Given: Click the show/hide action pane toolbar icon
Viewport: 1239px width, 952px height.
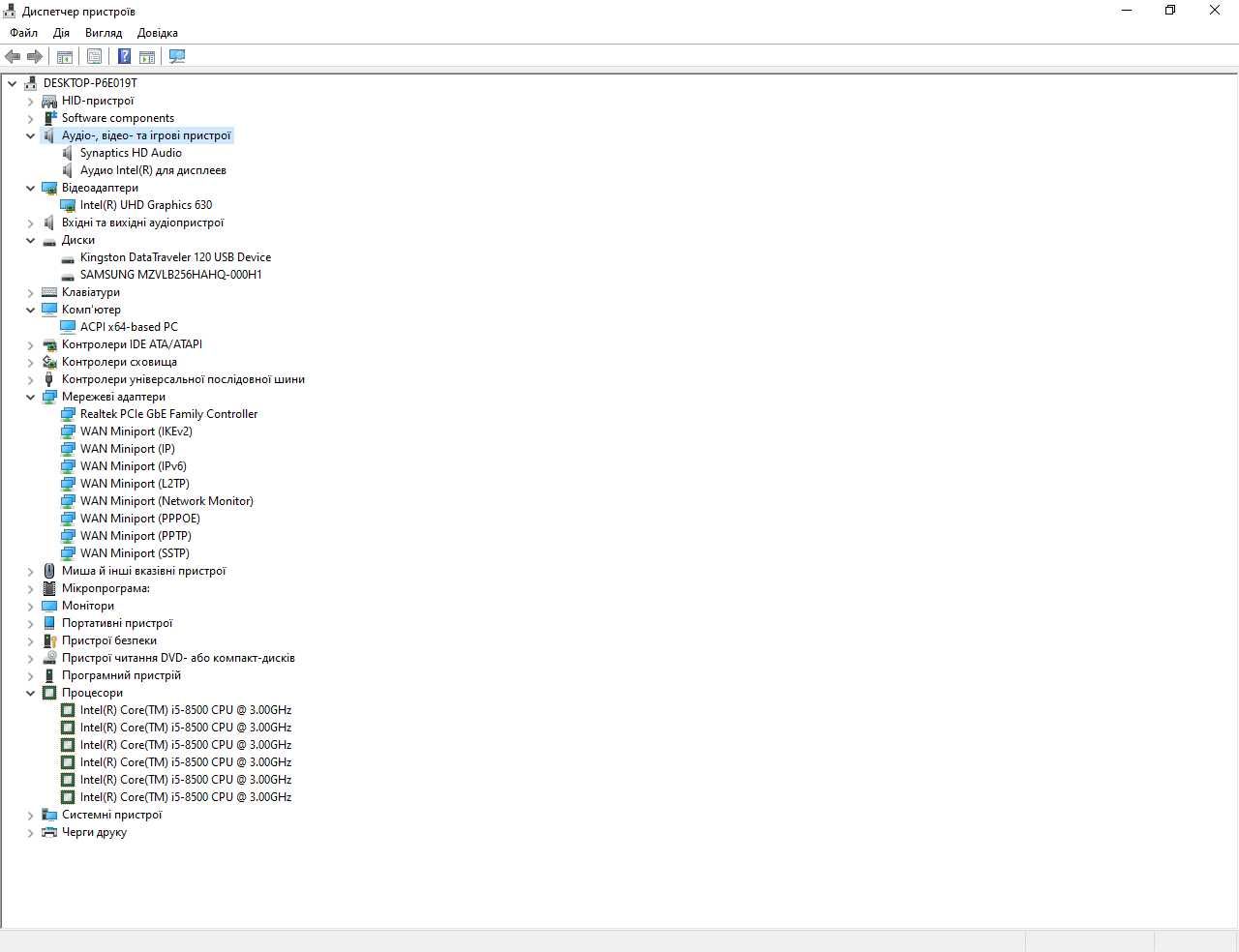Looking at the screenshot, I should [x=147, y=56].
